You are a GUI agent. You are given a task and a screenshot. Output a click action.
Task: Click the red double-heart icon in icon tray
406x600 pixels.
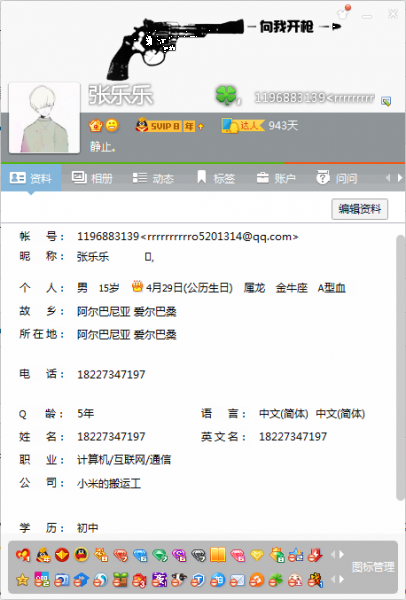pos(23,555)
